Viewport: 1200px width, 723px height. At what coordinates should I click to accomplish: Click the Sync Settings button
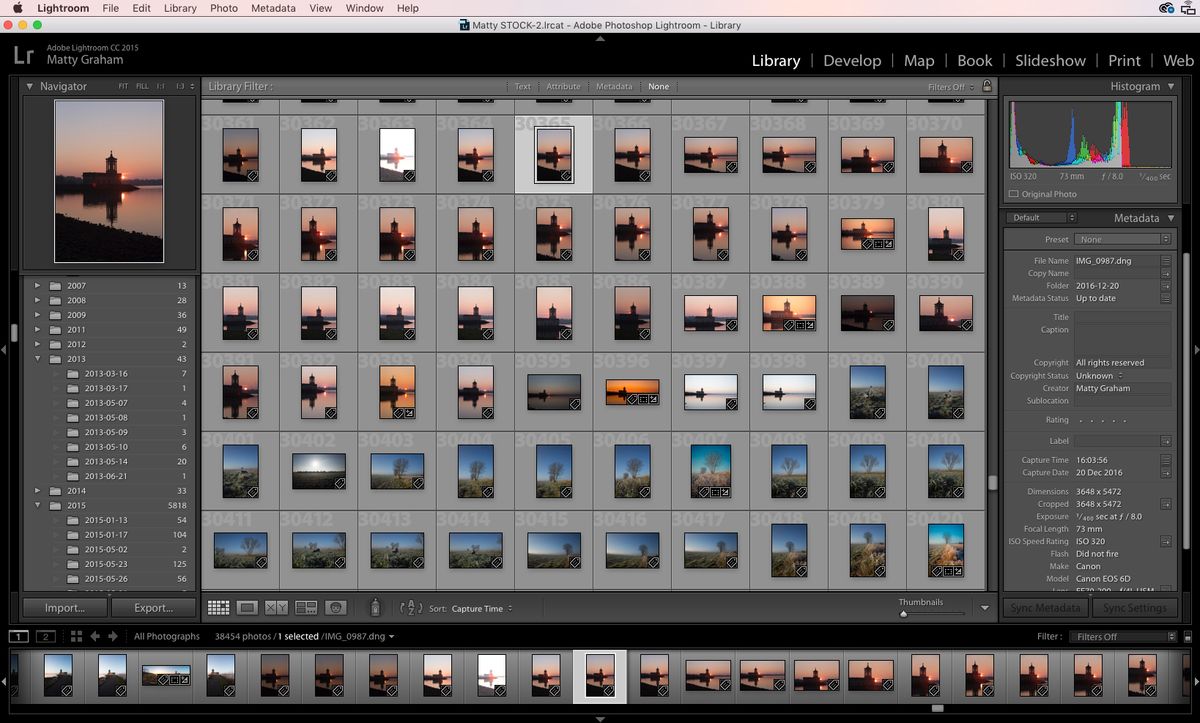tap(1135, 607)
